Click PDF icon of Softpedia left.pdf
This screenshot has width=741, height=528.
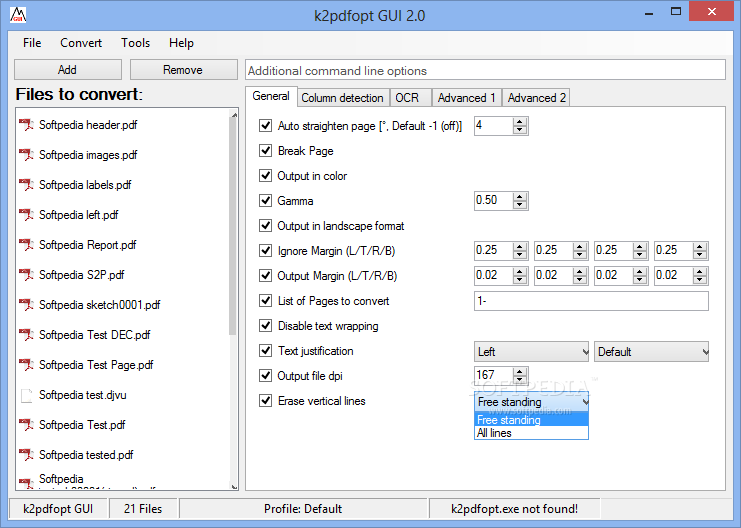point(26,215)
